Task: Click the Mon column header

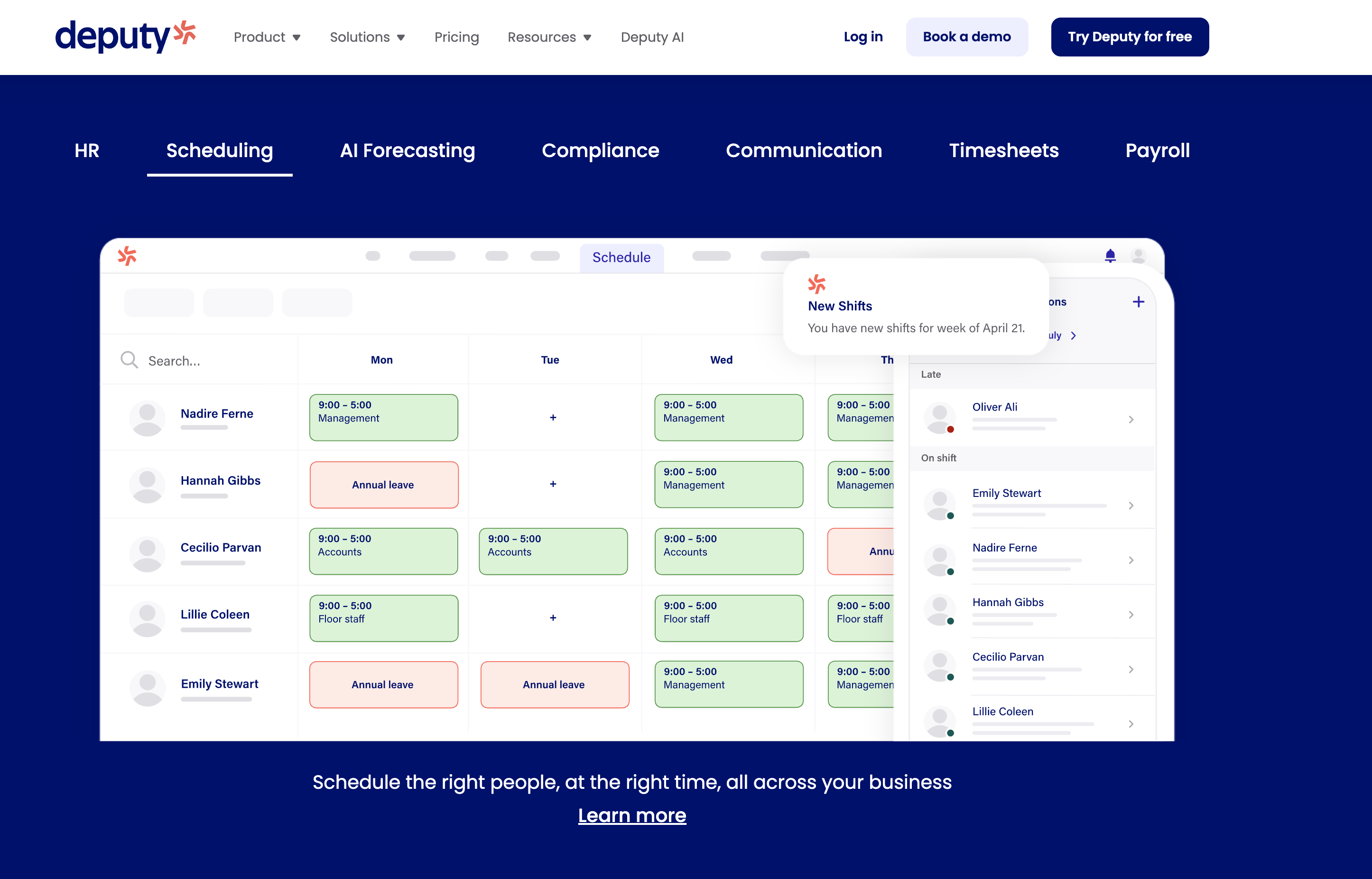Action: tap(381, 360)
